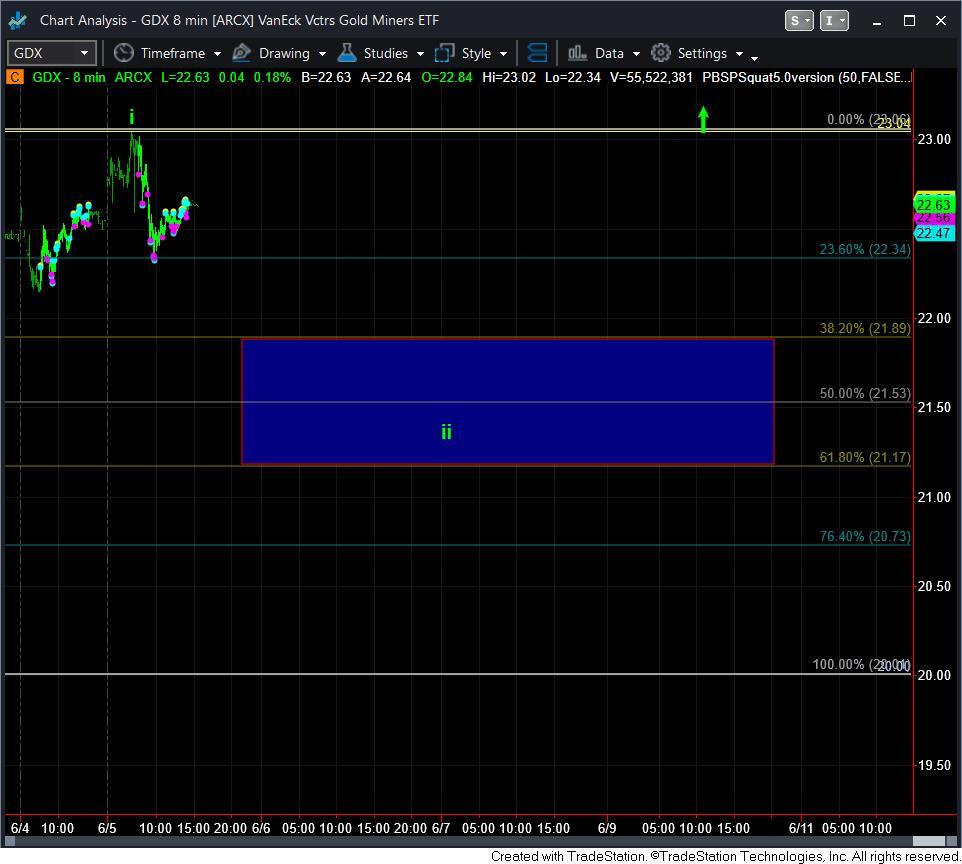Click the magenta 22.56 price tag
This screenshot has height=864, width=962.
tap(933, 218)
